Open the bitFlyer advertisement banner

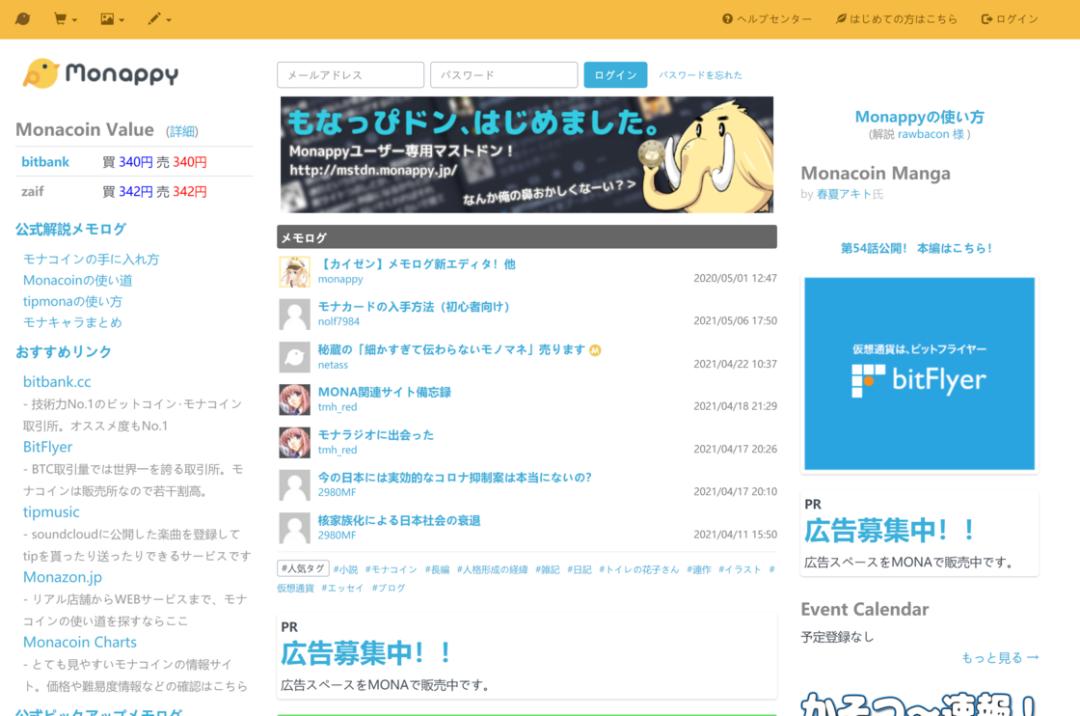(x=919, y=374)
